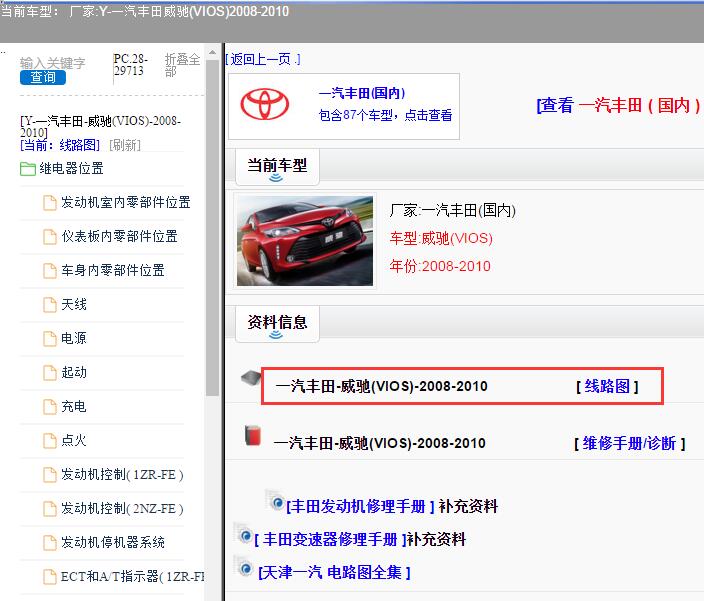Click the green folder icon beside 继电器位置
The width and height of the screenshot is (704, 601).
28,169
